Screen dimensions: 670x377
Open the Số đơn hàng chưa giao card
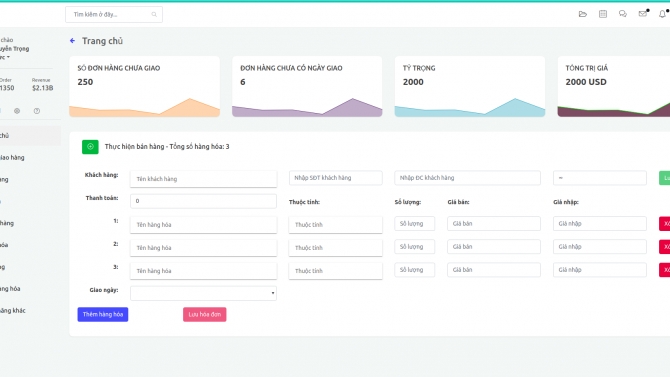coord(144,86)
